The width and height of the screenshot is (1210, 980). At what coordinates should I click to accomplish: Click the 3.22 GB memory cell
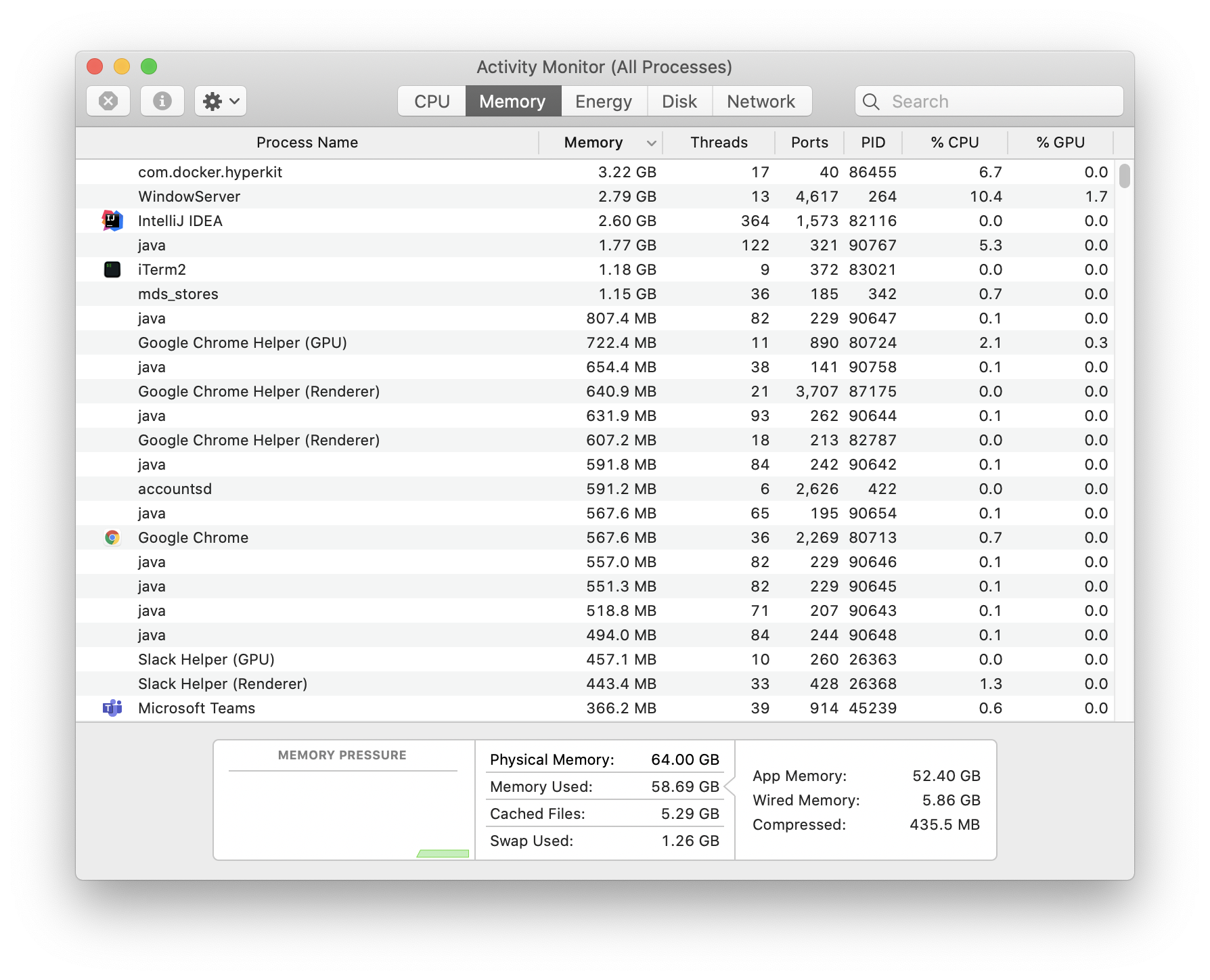click(x=627, y=172)
